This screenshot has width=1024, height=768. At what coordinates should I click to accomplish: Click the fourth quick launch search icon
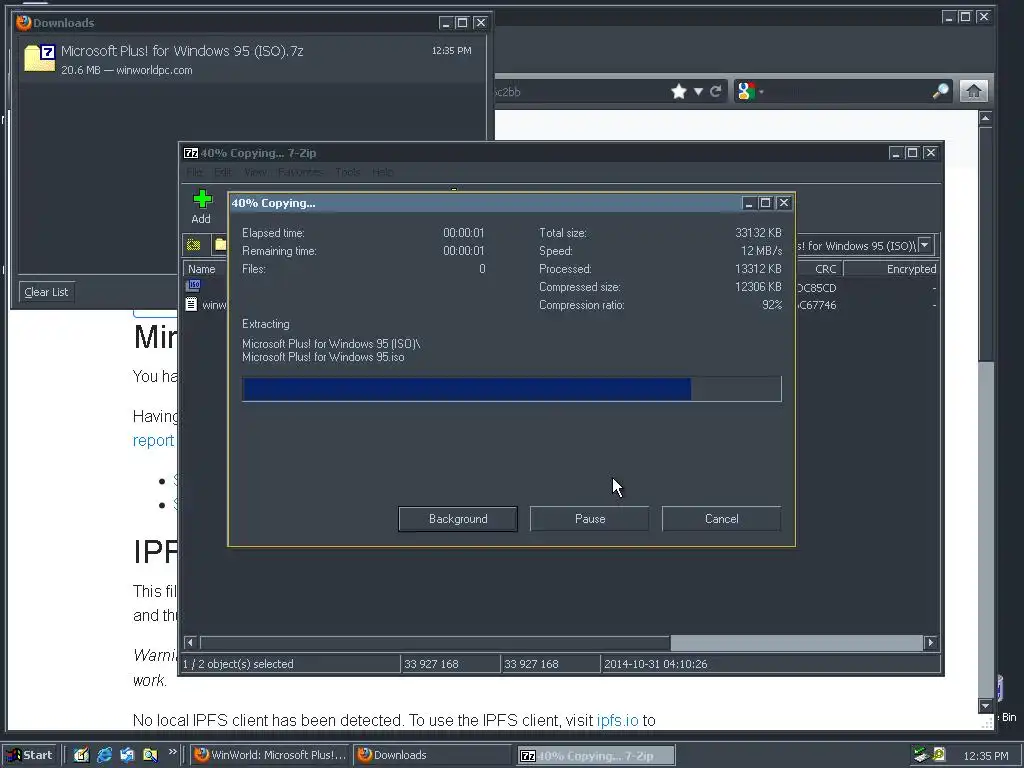click(150, 755)
